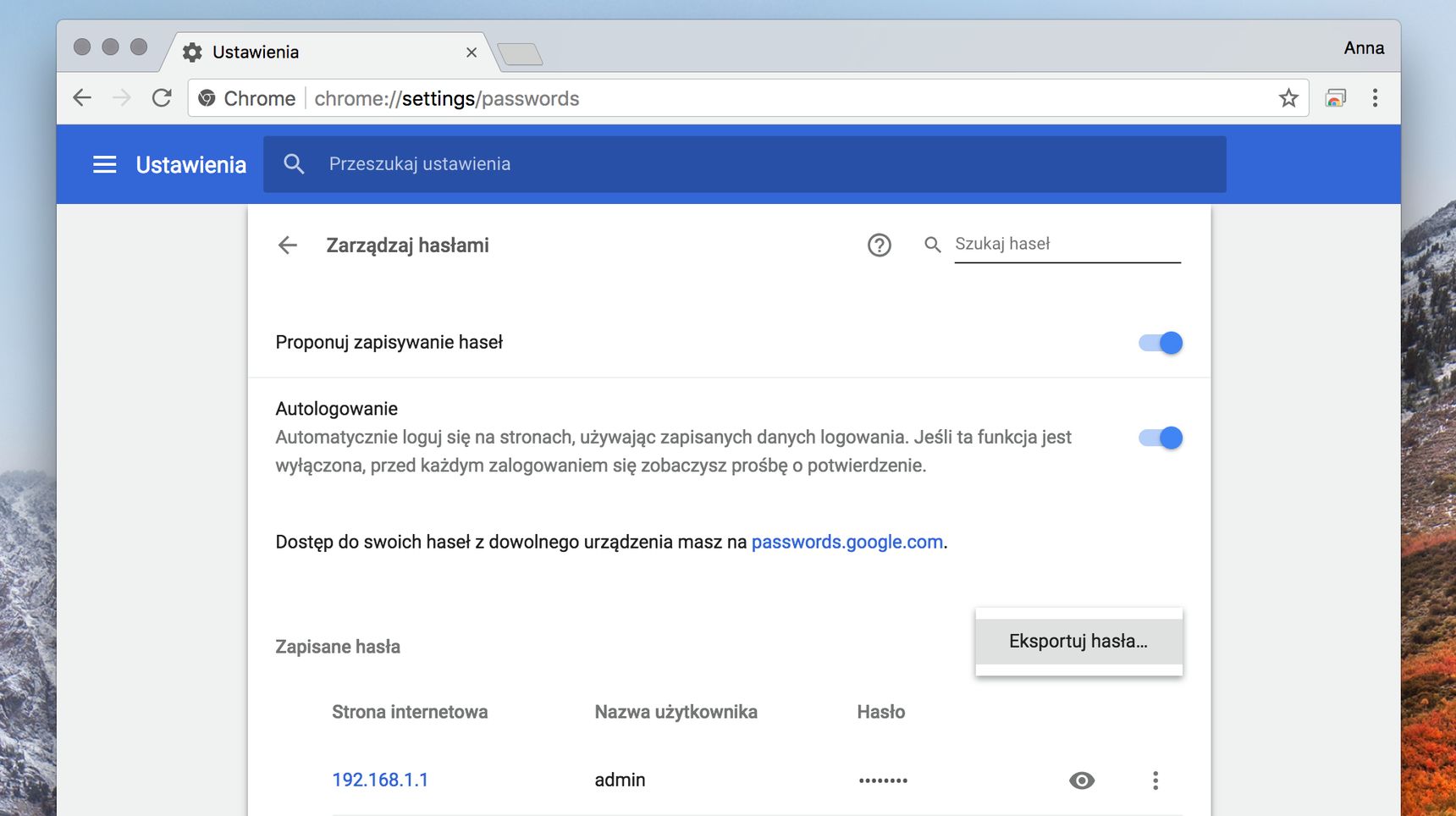Click the browser forward arrow
This screenshot has height=816, width=1456.
[x=122, y=98]
